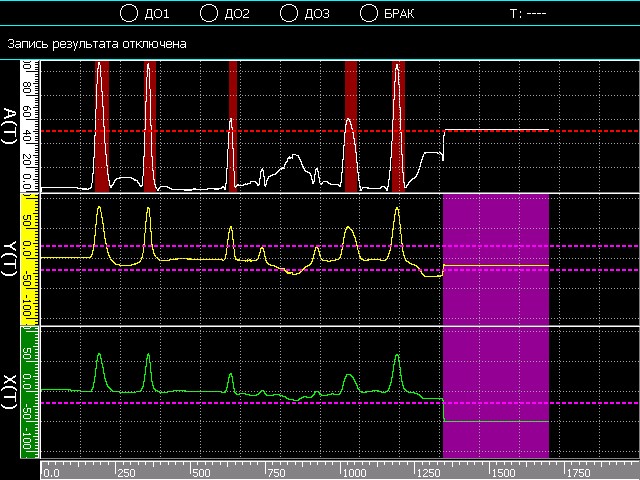Select the ДО3 radio indicator
The height and width of the screenshot is (480, 640).
289,14
